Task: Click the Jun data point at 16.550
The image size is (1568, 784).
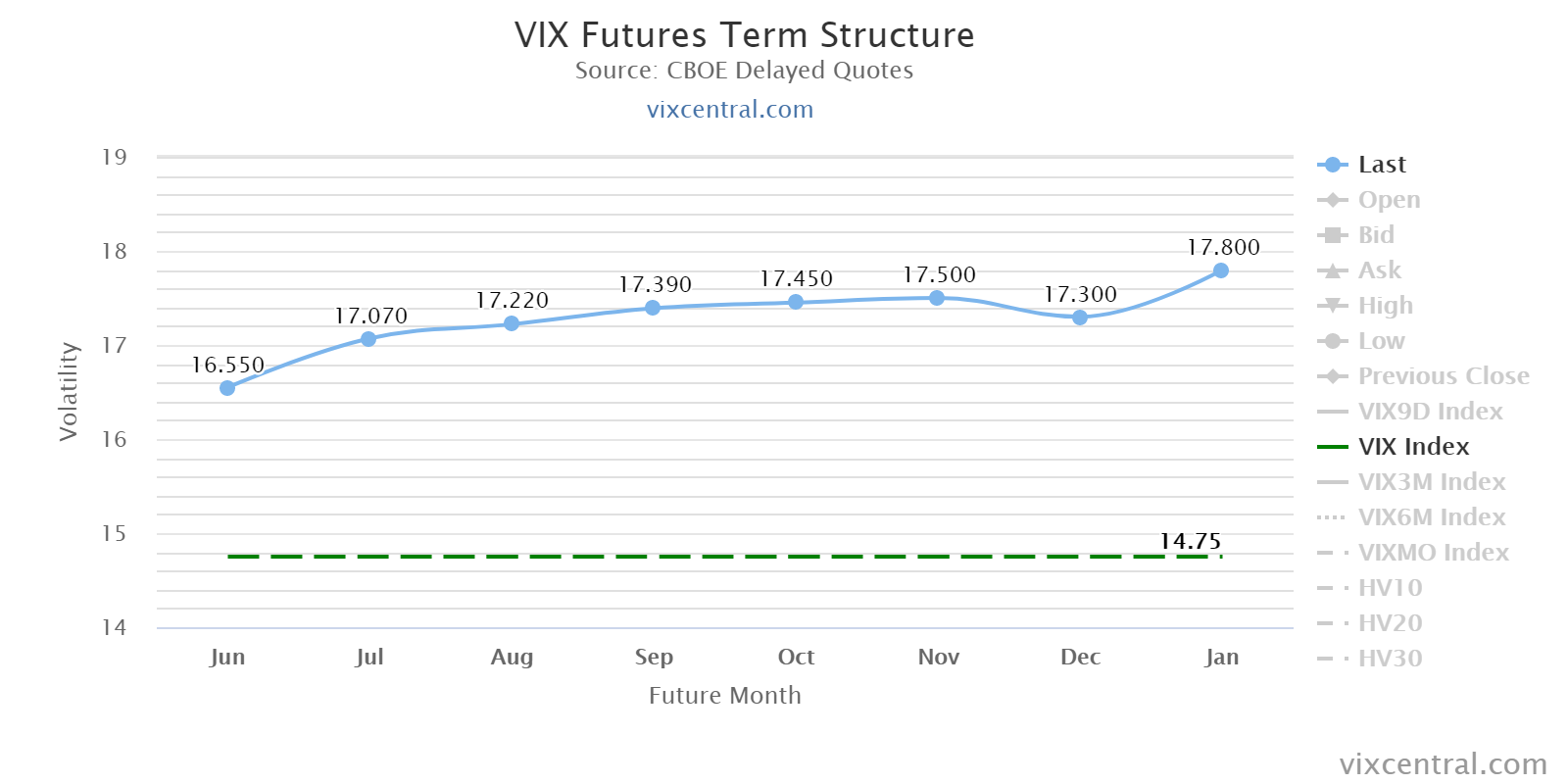Action: 227,388
